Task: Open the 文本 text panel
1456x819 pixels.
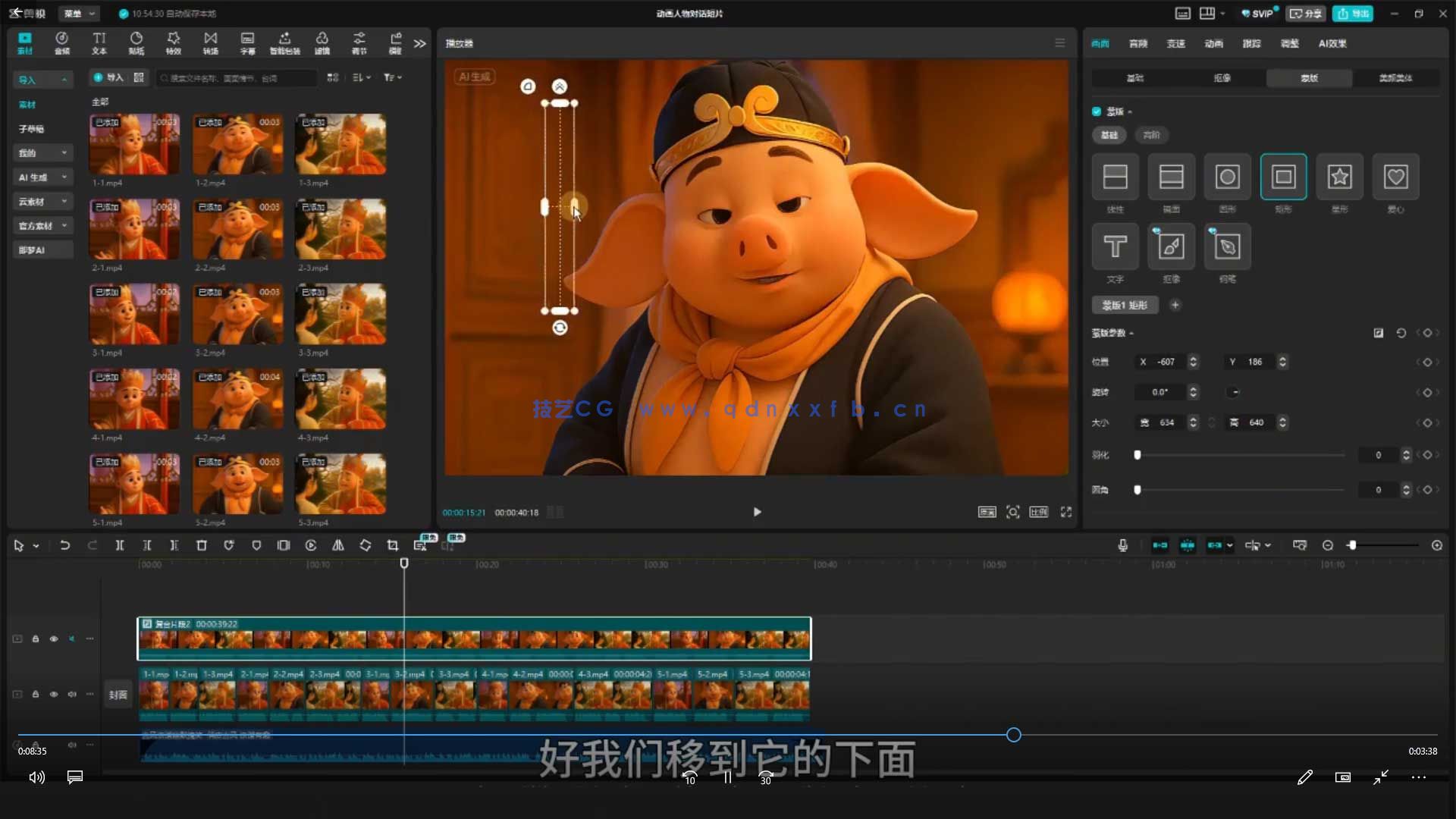Action: (x=99, y=42)
